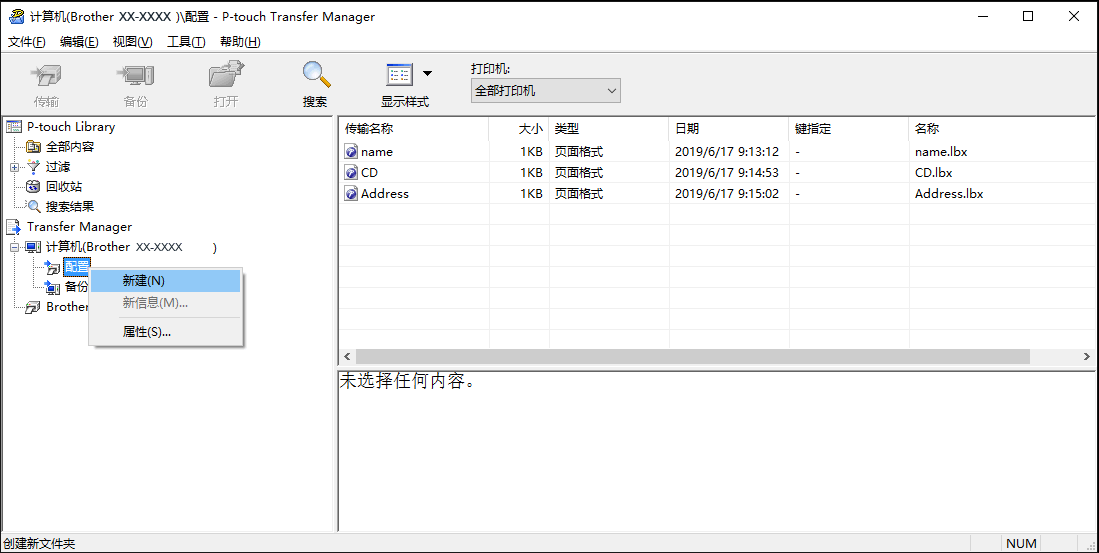Click the 传输 (Transfer) toolbar icon
1099x553 pixels.
pyautogui.click(x=46, y=76)
